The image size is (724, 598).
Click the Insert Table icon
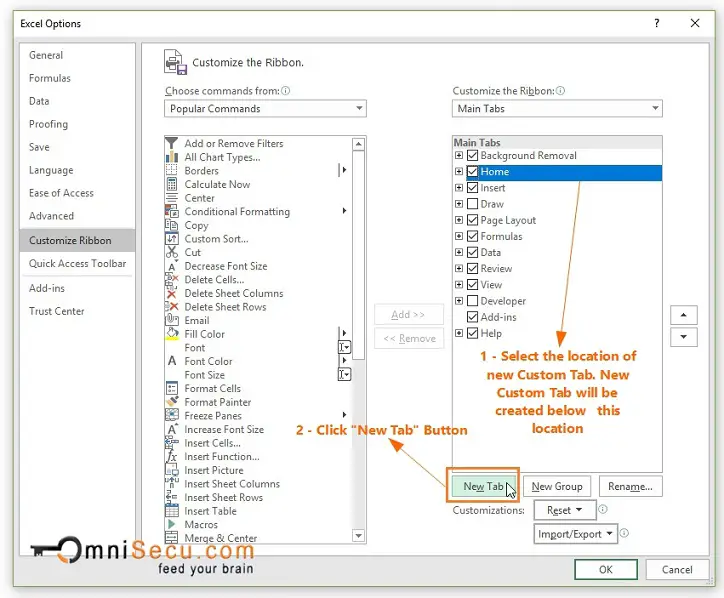(x=171, y=511)
